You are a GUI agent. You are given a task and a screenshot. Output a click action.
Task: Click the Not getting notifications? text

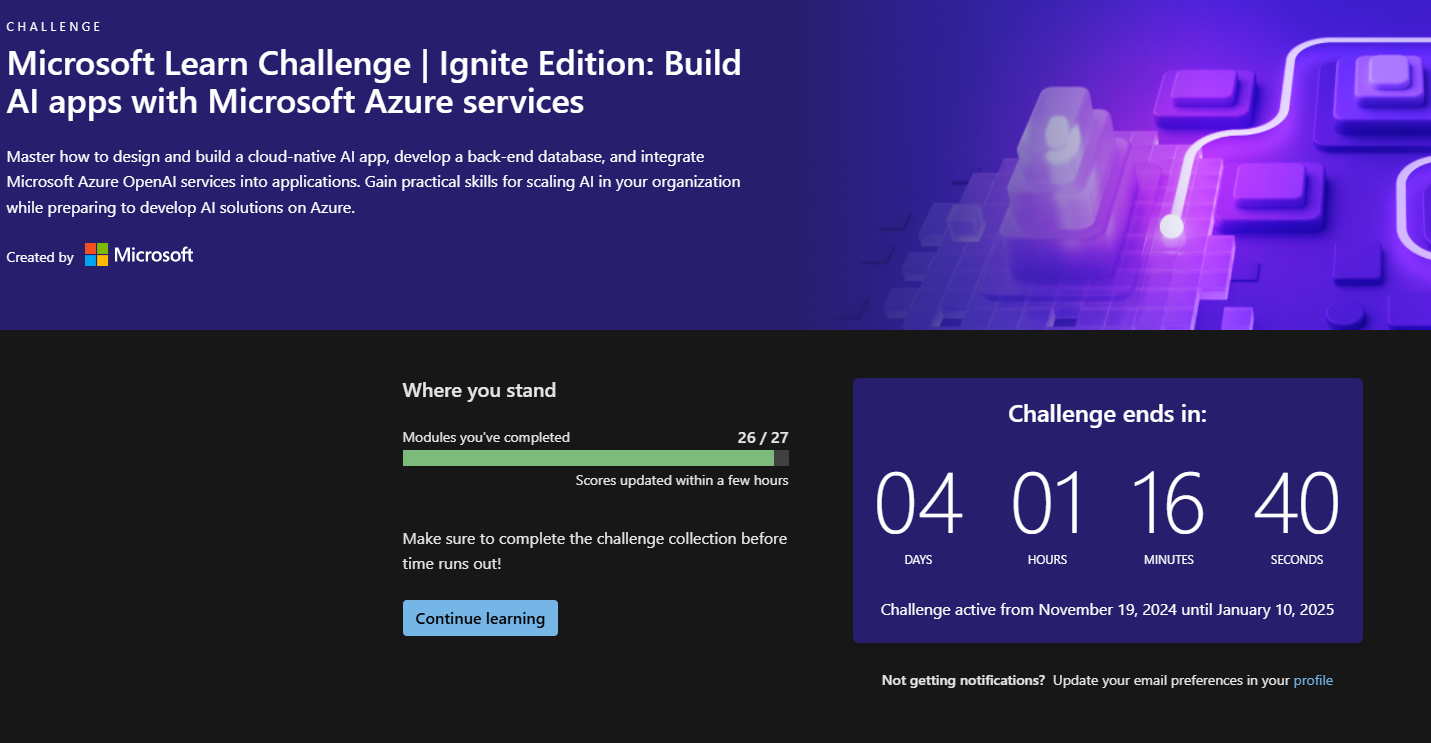click(963, 680)
